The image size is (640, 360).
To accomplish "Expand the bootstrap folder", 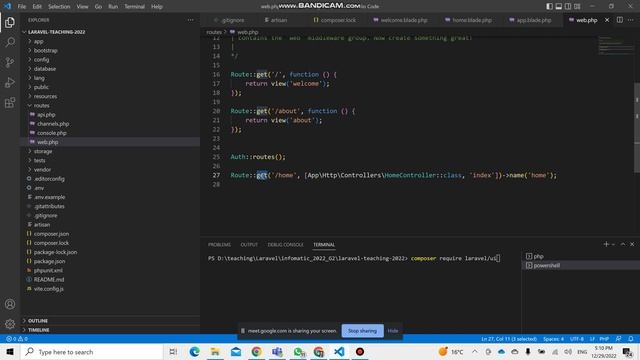I will tap(45, 51).
